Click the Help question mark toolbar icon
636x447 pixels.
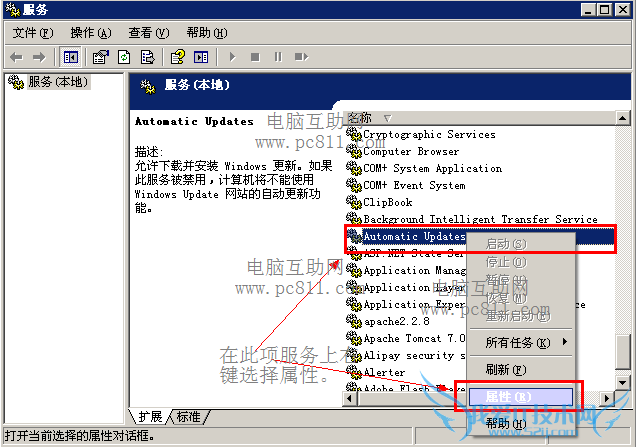point(178,57)
